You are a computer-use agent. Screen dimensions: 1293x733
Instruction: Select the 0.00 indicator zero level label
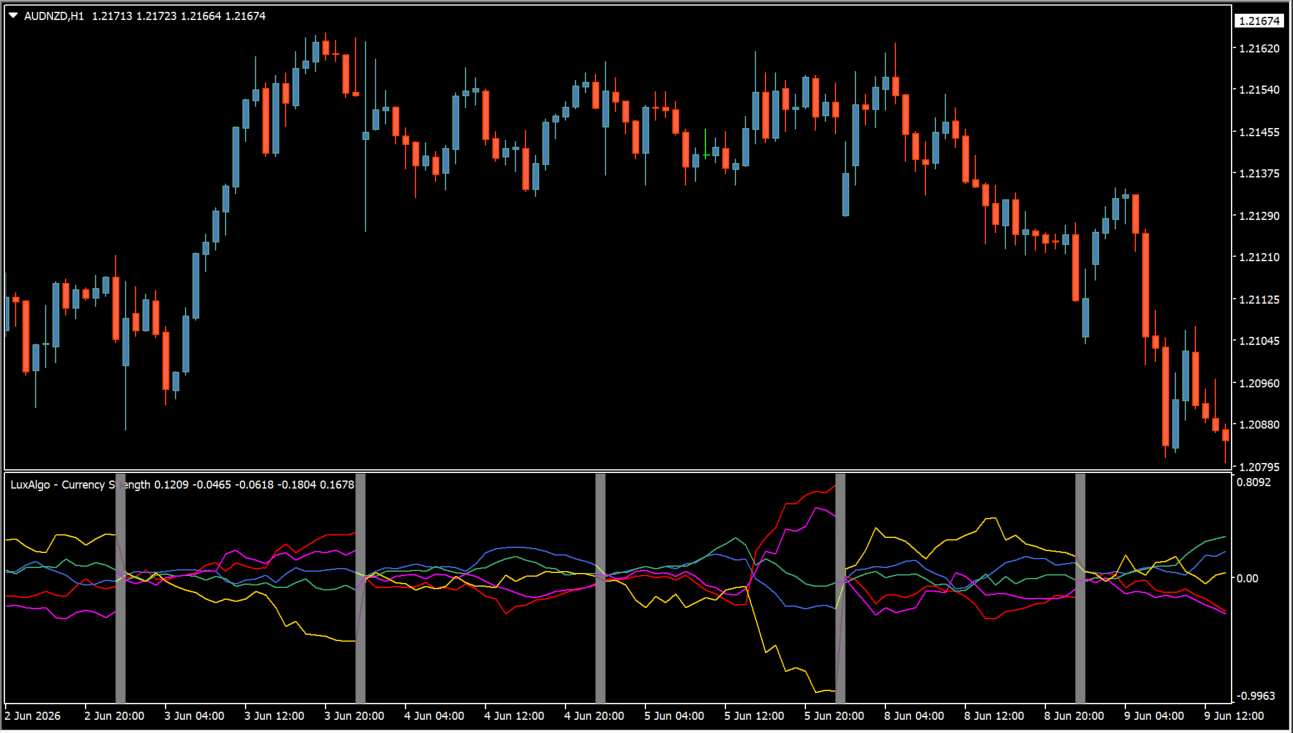tap(1250, 578)
